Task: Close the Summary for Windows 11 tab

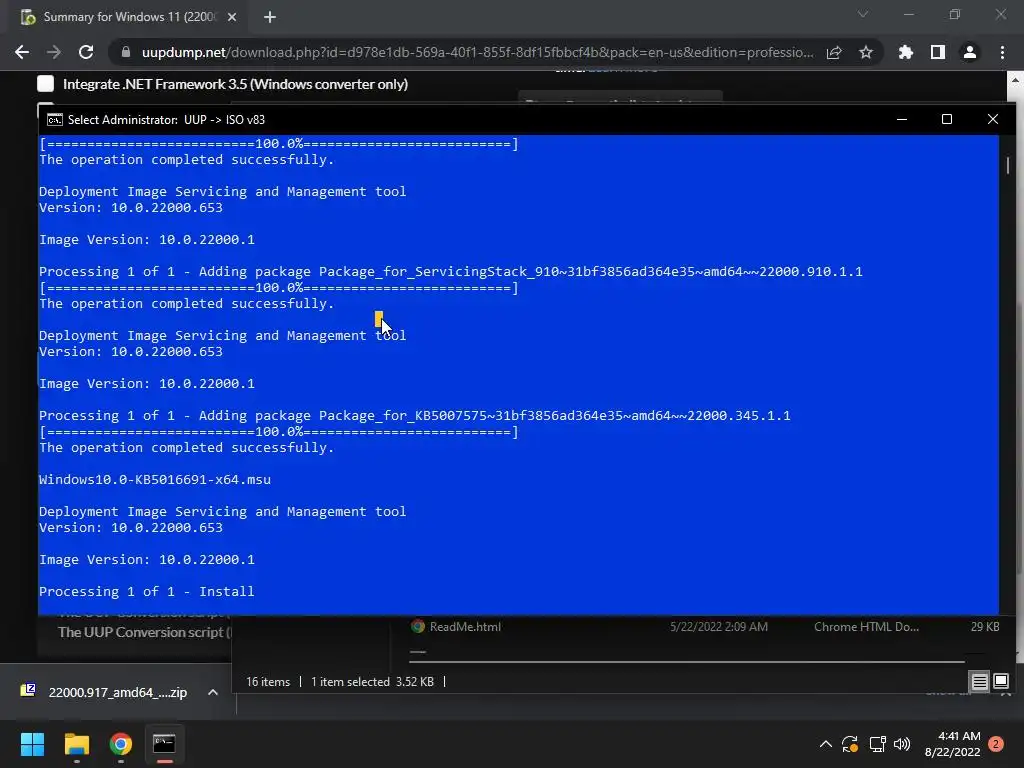Action: click(x=232, y=17)
